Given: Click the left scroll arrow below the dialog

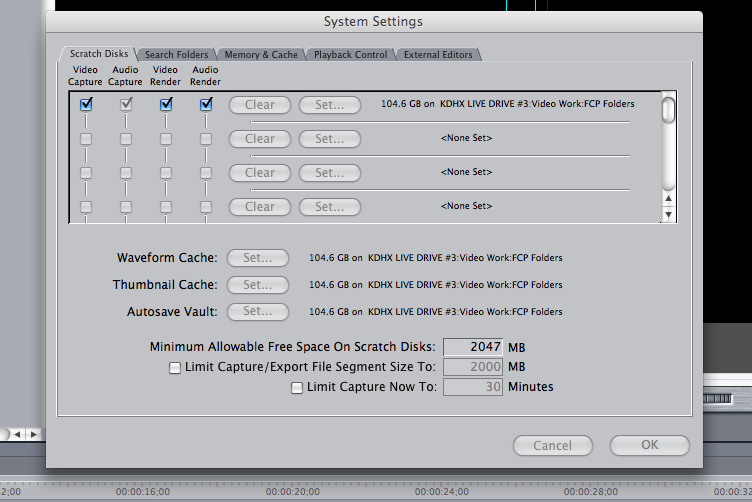Looking at the screenshot, I should [x=18, y=434].
